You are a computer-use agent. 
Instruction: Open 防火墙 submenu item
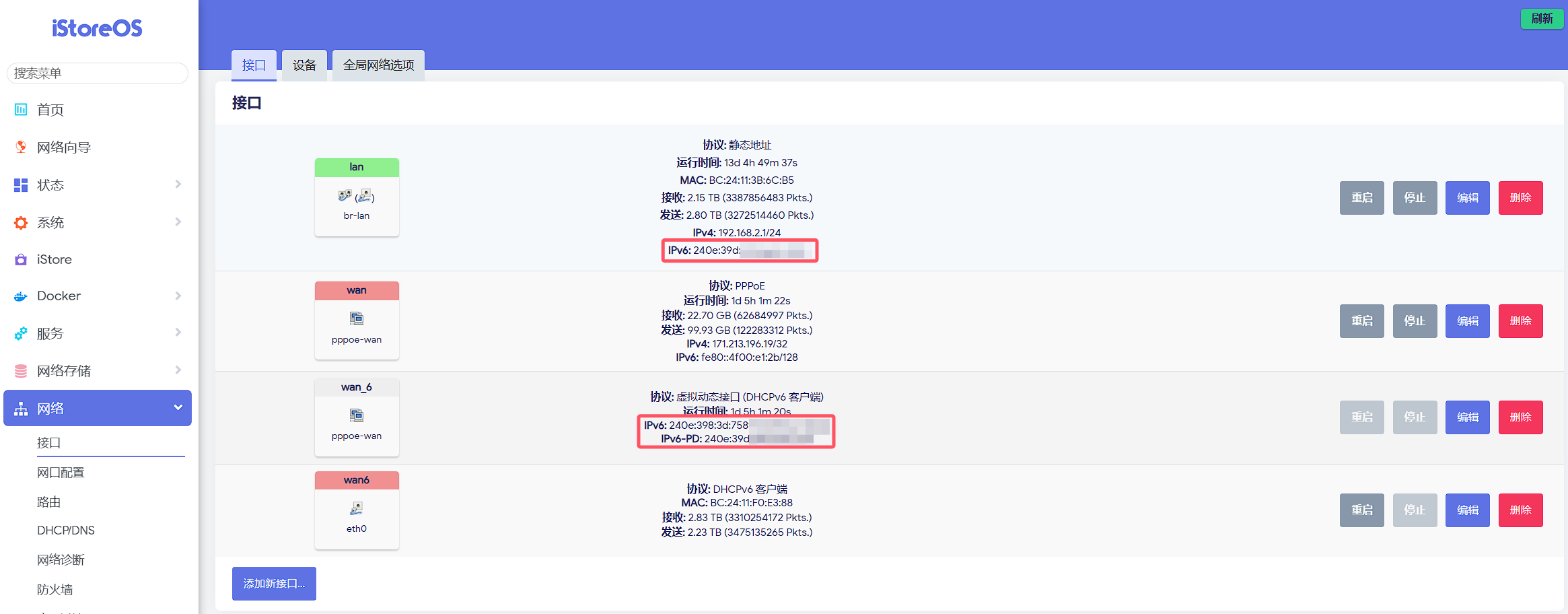55,589
